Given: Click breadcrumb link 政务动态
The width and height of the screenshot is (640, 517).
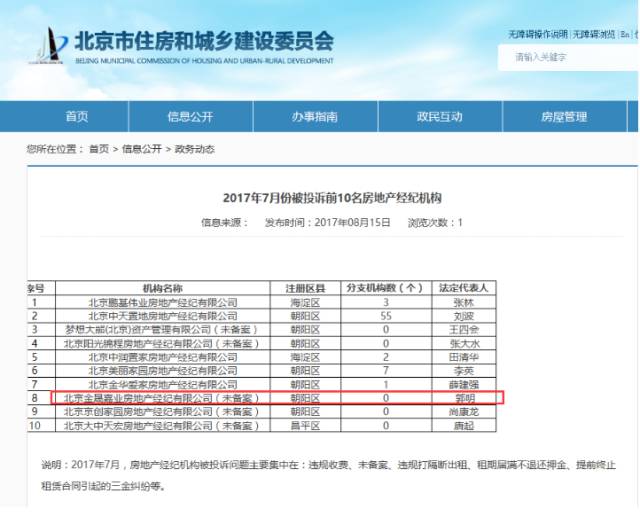Looking at the screenshot, I should pyautogui.click(x=195, y=149).
